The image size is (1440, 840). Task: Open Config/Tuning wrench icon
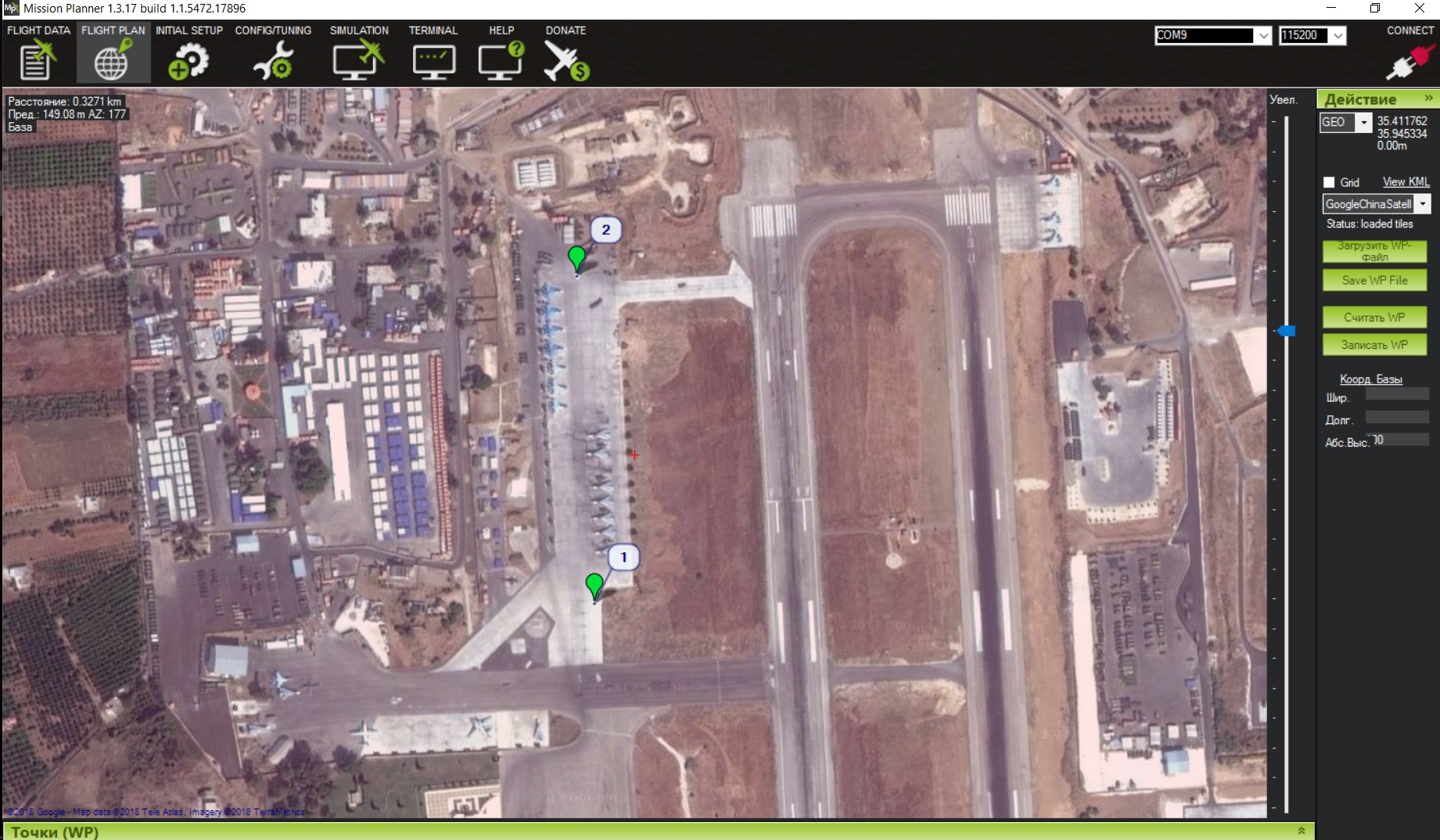[x=273, y=61]
